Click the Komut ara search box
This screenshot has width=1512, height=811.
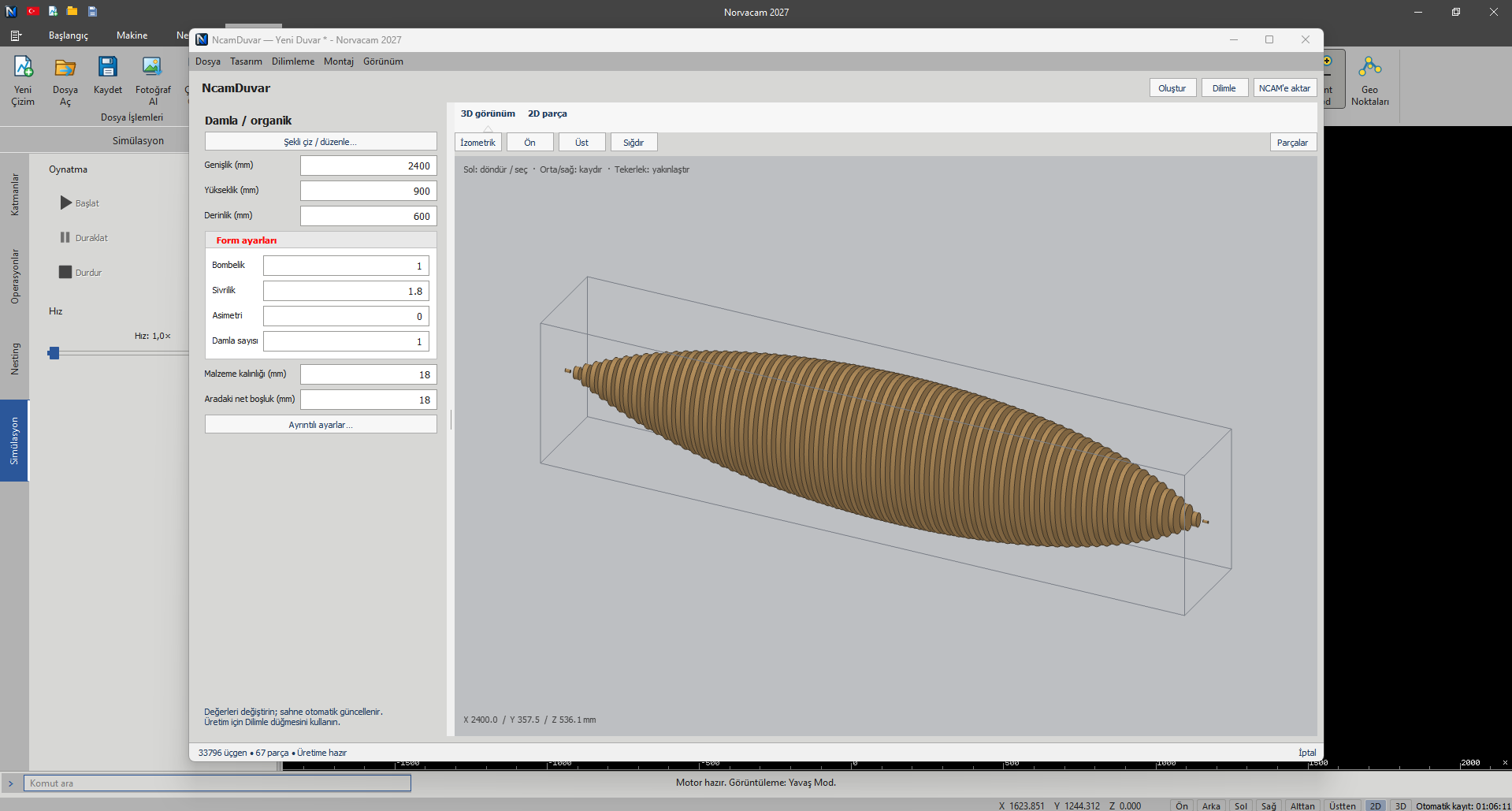click(x=217, y=783)
